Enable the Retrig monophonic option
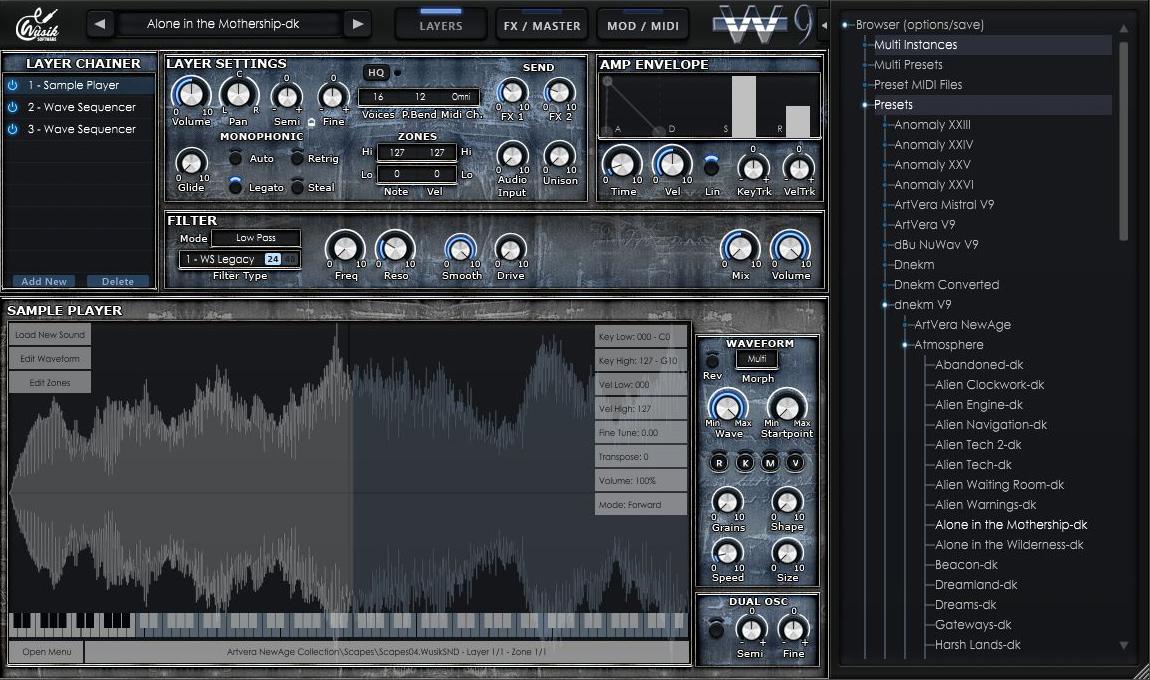1150x680 pixels. tap(297, 158)
